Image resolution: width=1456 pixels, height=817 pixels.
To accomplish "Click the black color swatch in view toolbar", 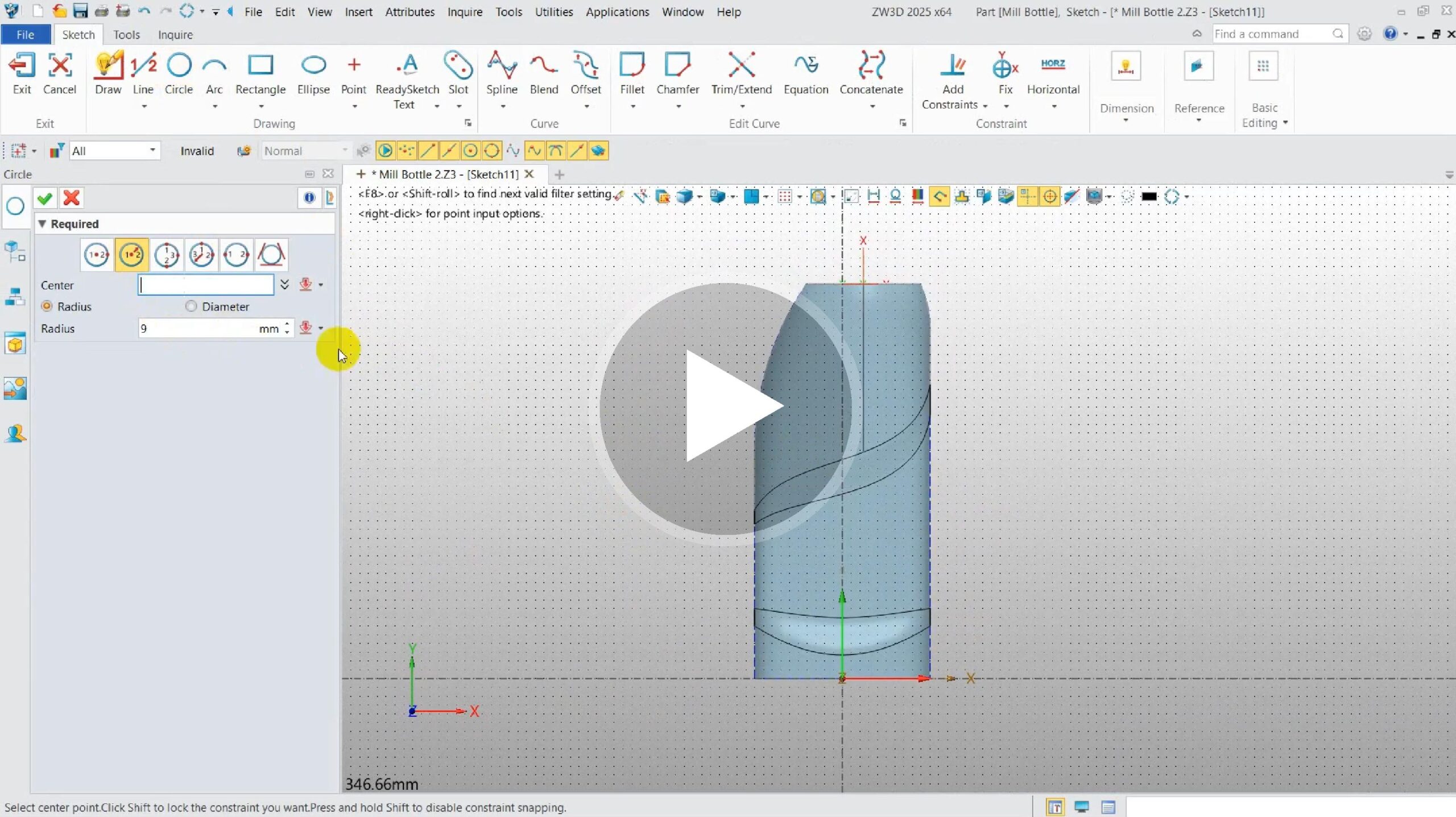I will coord(1149,197).
